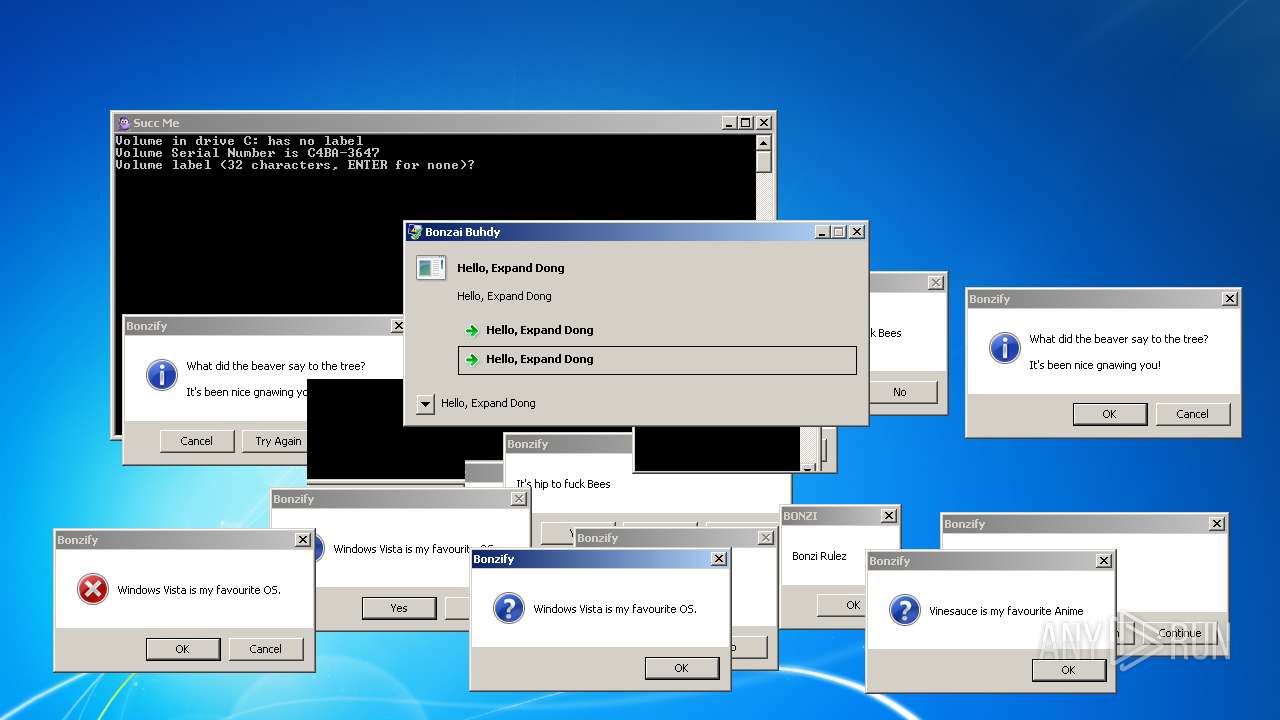Screen dimensions: 1280x720
Task: Click the Bonzai Buhdy title bar icon
Action: (x=415, y=231)
